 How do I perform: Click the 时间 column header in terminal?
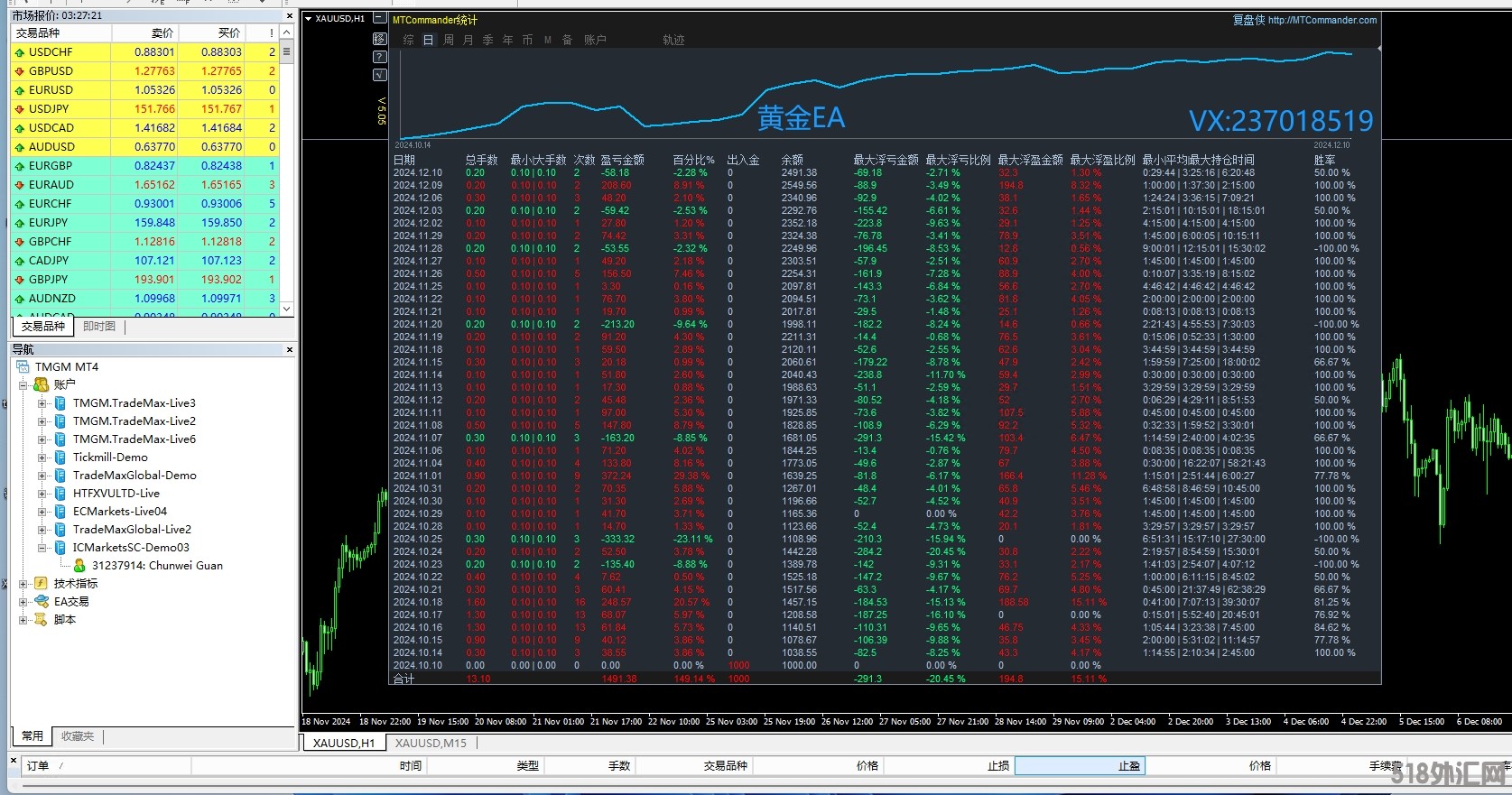(x=309, y=766)
